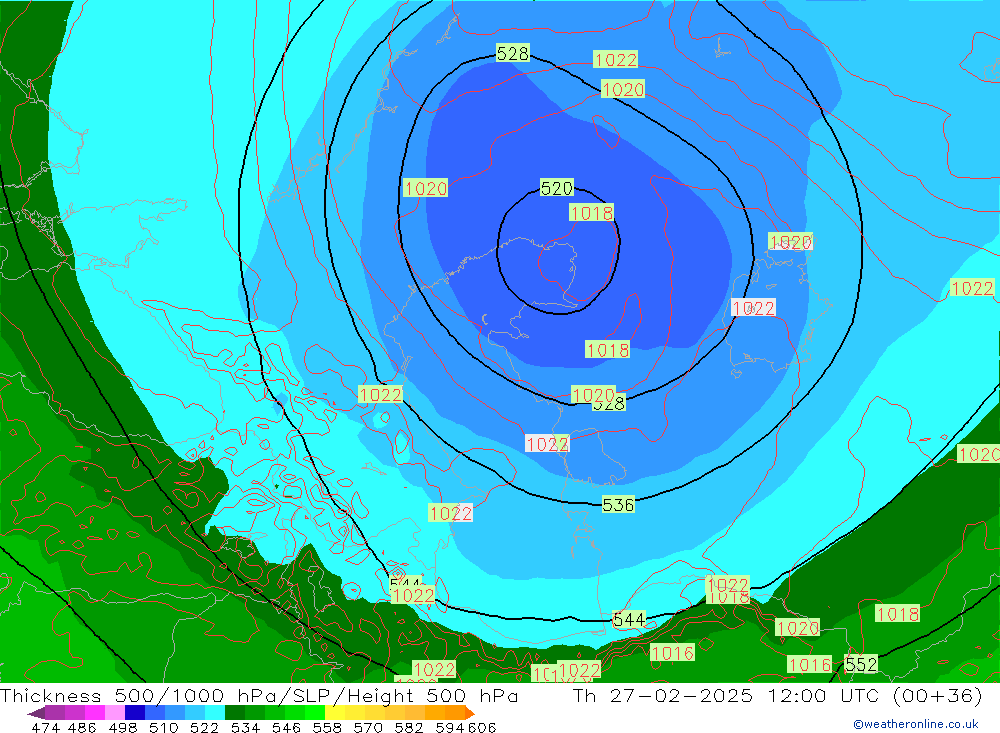Click the 1016 label next to the 552 label
Viewport: 1000px width, 733px height.
(x=810, y=665)
